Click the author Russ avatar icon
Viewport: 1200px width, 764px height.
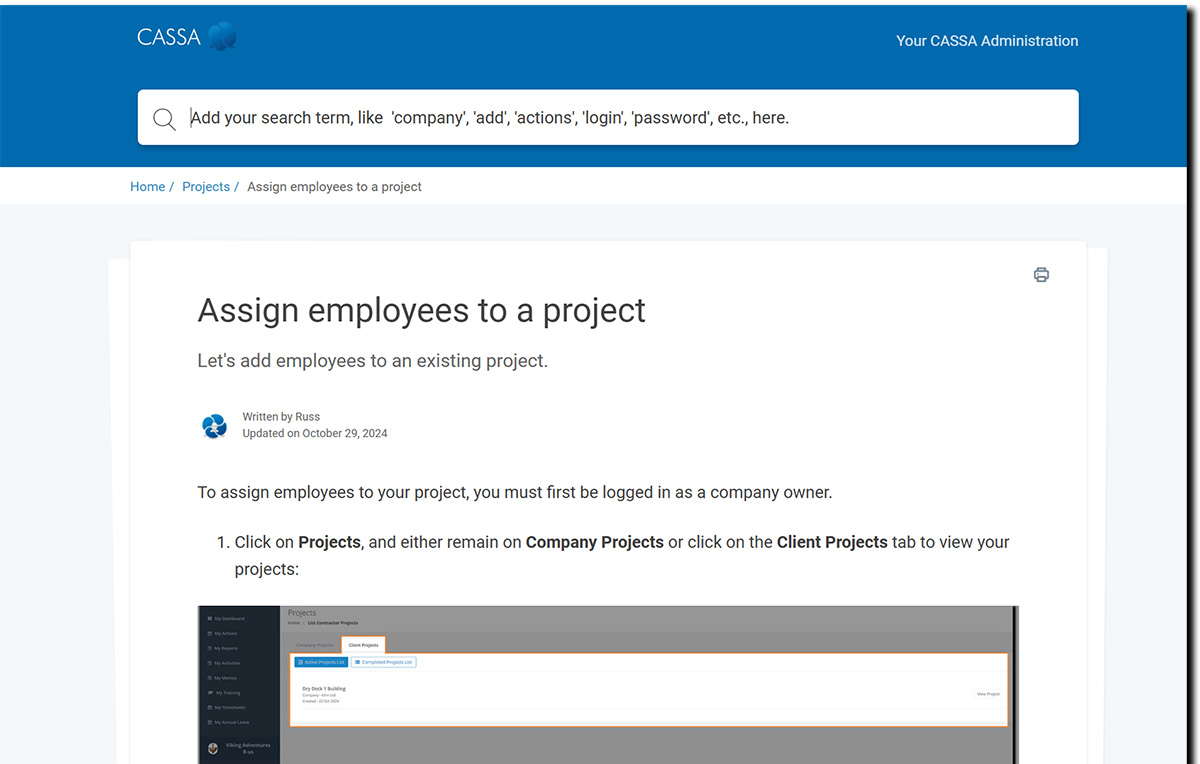[214, 426]
